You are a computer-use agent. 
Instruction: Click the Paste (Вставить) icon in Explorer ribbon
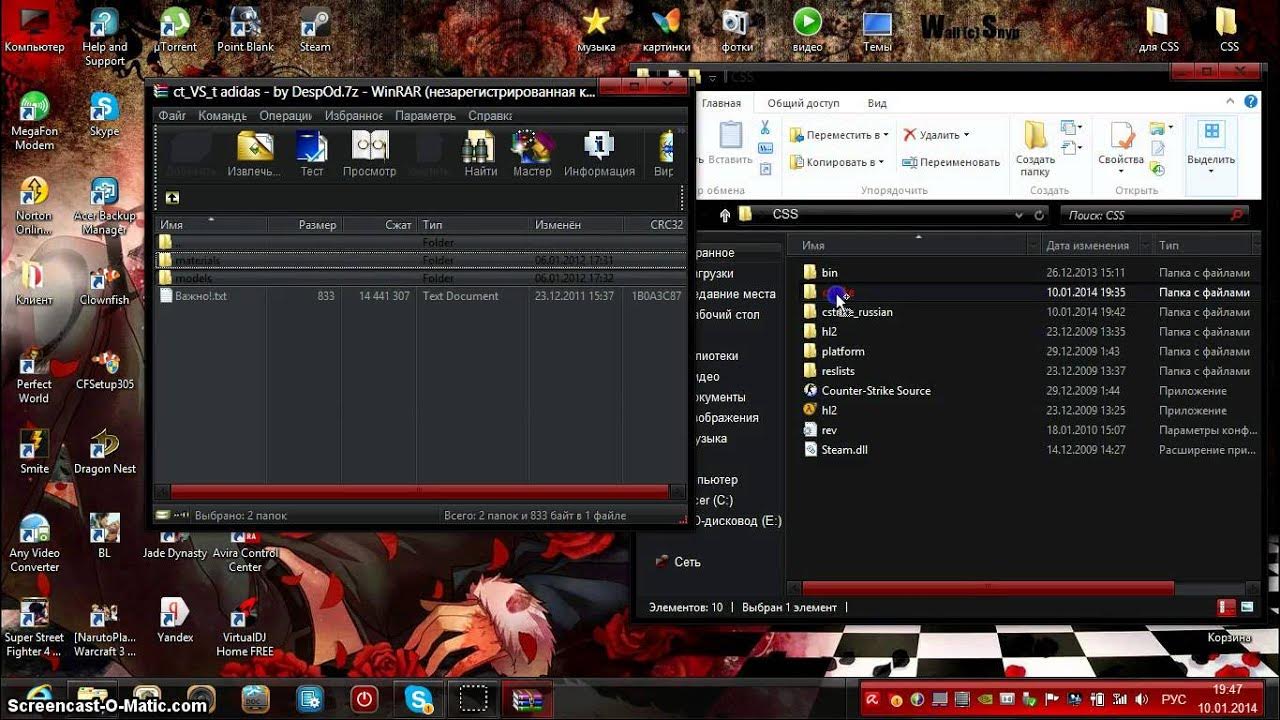pyautogui.click(x=730, y=135)
